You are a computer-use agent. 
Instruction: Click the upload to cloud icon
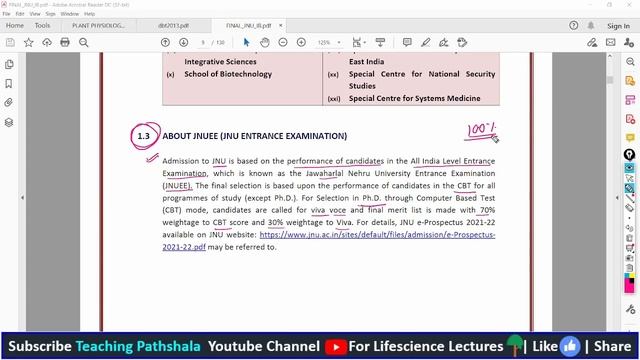47,42
